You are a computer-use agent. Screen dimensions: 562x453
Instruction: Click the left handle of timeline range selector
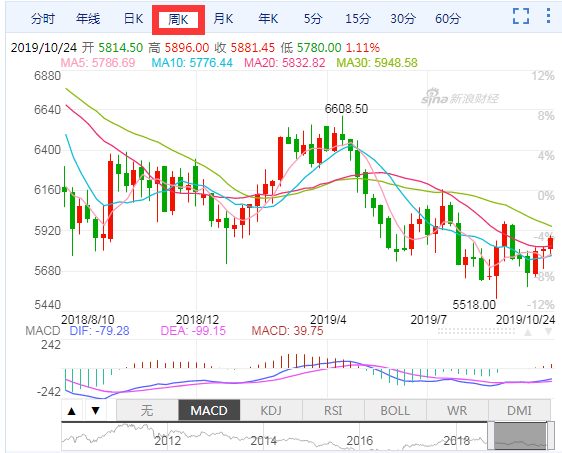(491, 436)
